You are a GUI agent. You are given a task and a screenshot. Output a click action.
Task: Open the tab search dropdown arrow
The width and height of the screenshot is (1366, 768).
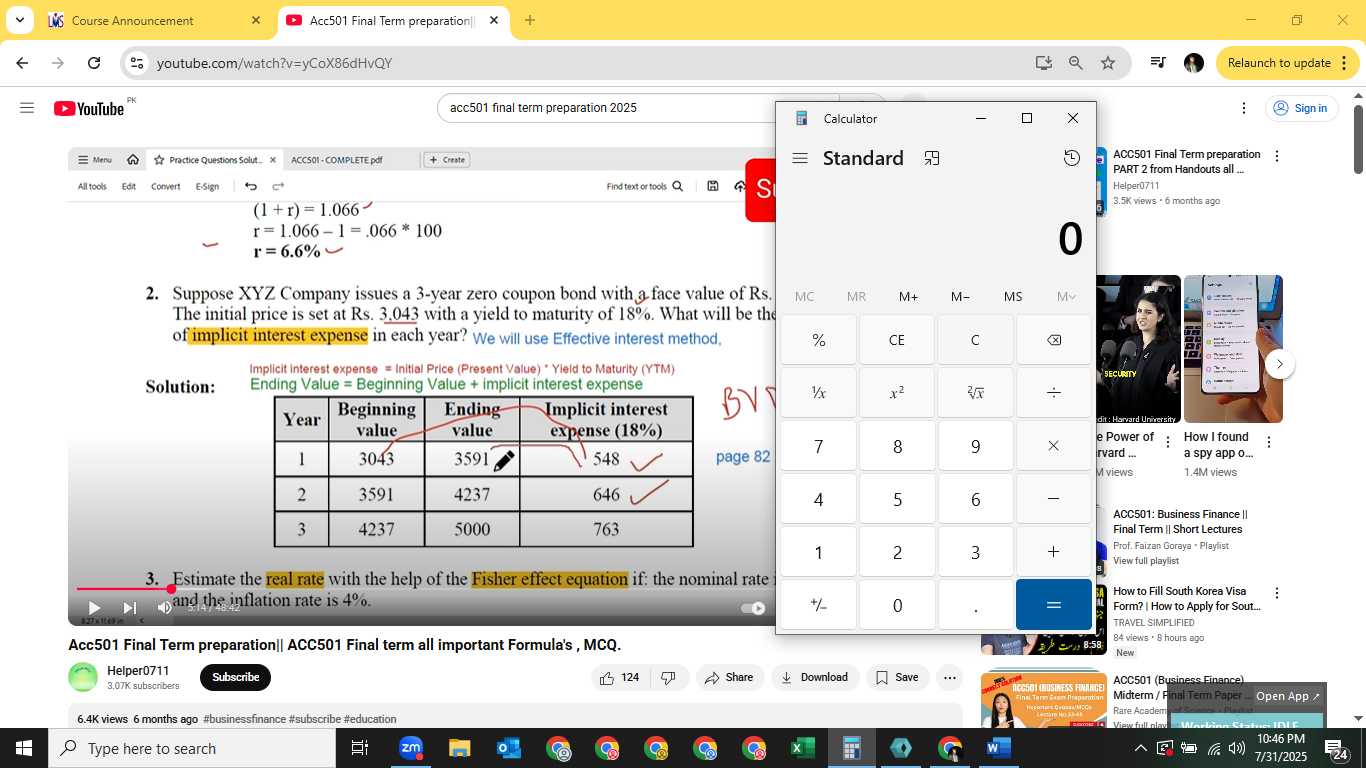click(x=19, y=20)
